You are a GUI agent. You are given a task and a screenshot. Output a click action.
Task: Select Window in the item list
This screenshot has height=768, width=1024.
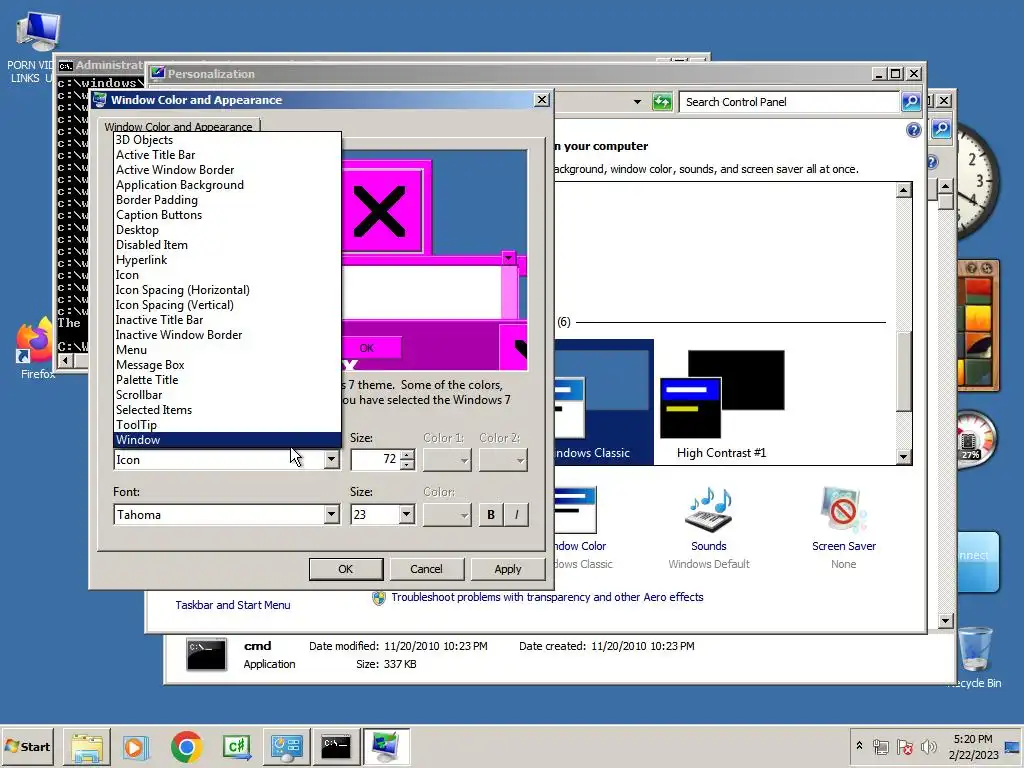tap(227, 440)
